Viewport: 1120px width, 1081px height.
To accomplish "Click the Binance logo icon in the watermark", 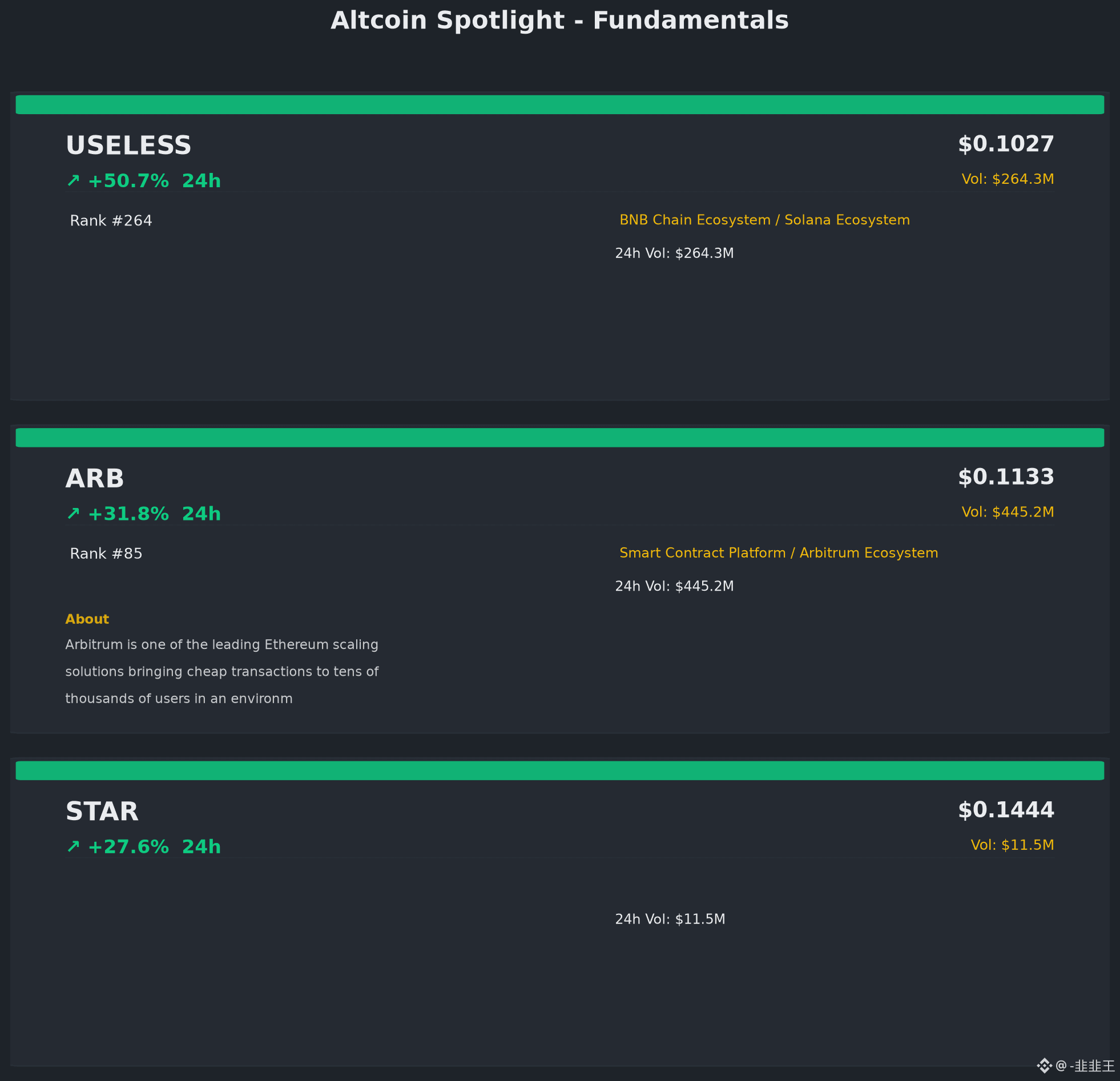I will click(1044, 1066).
